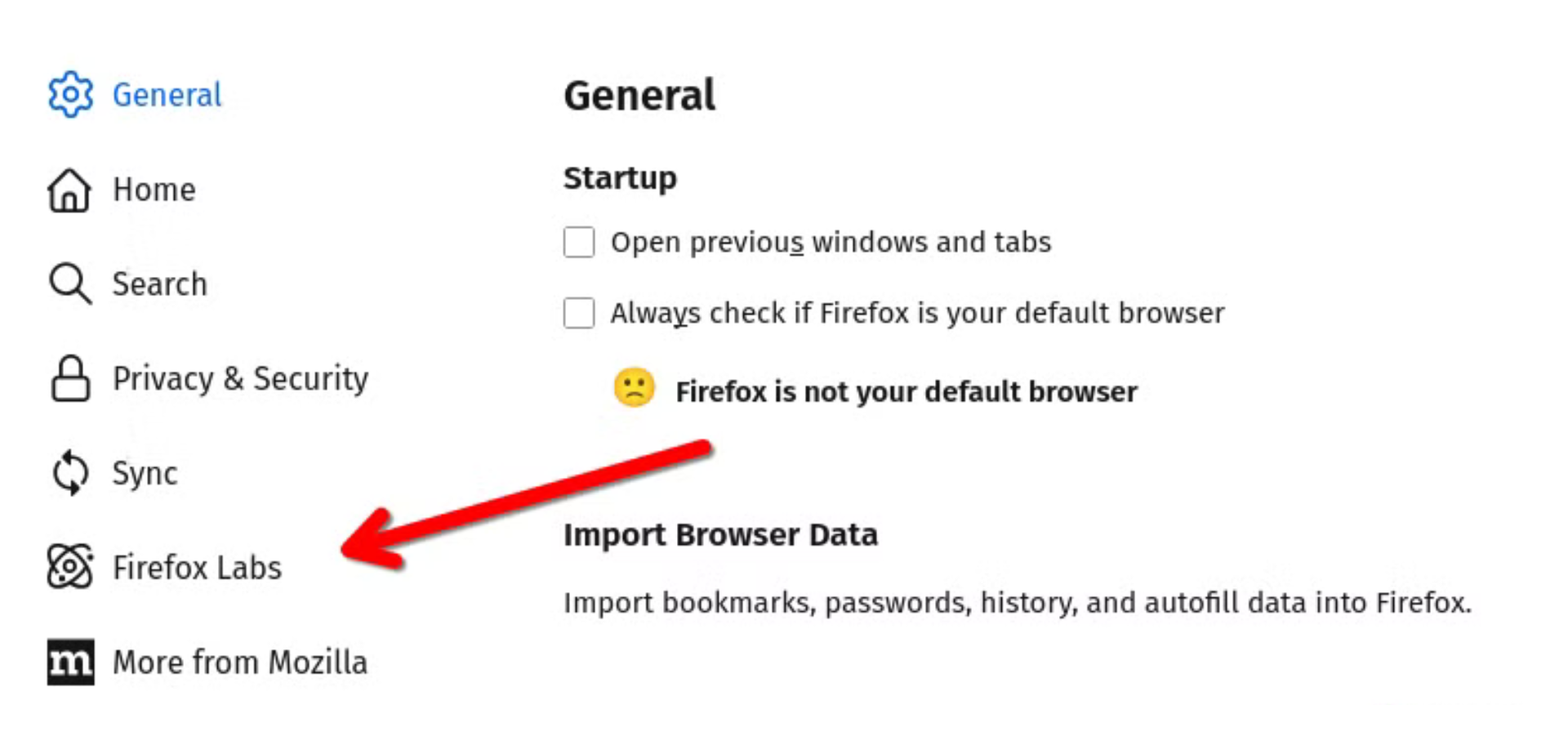Open the Search settings page

(159, 283)
